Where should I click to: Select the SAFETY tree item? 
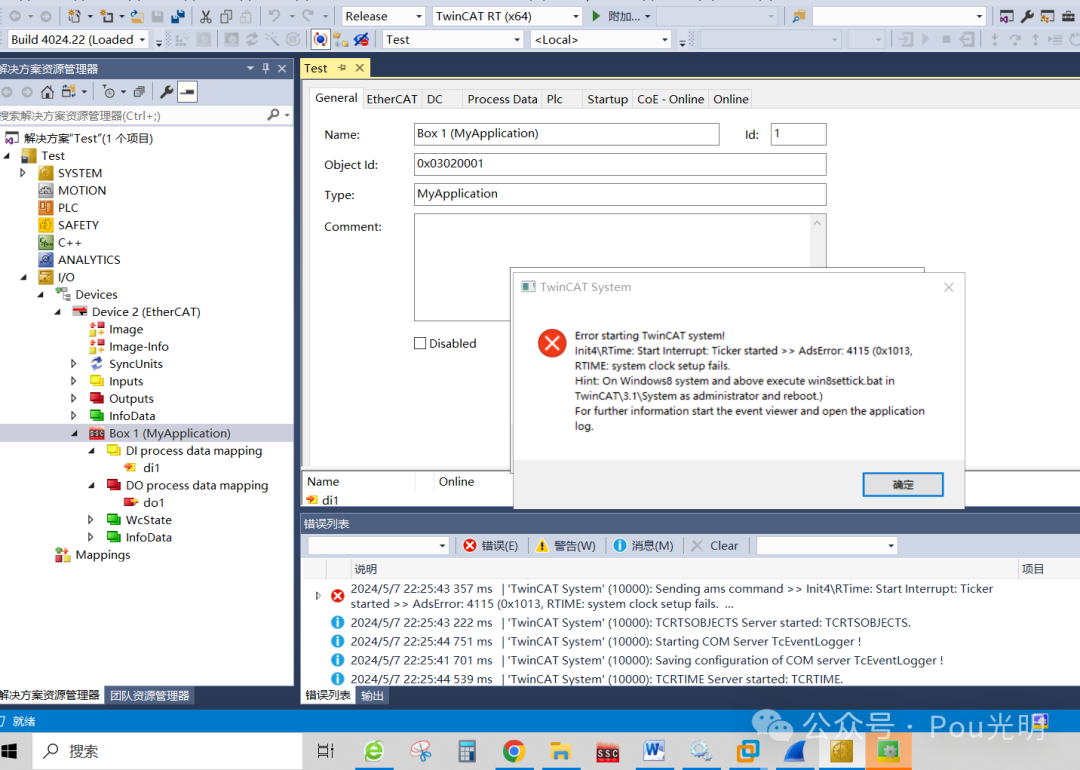[x=79, y=225]
